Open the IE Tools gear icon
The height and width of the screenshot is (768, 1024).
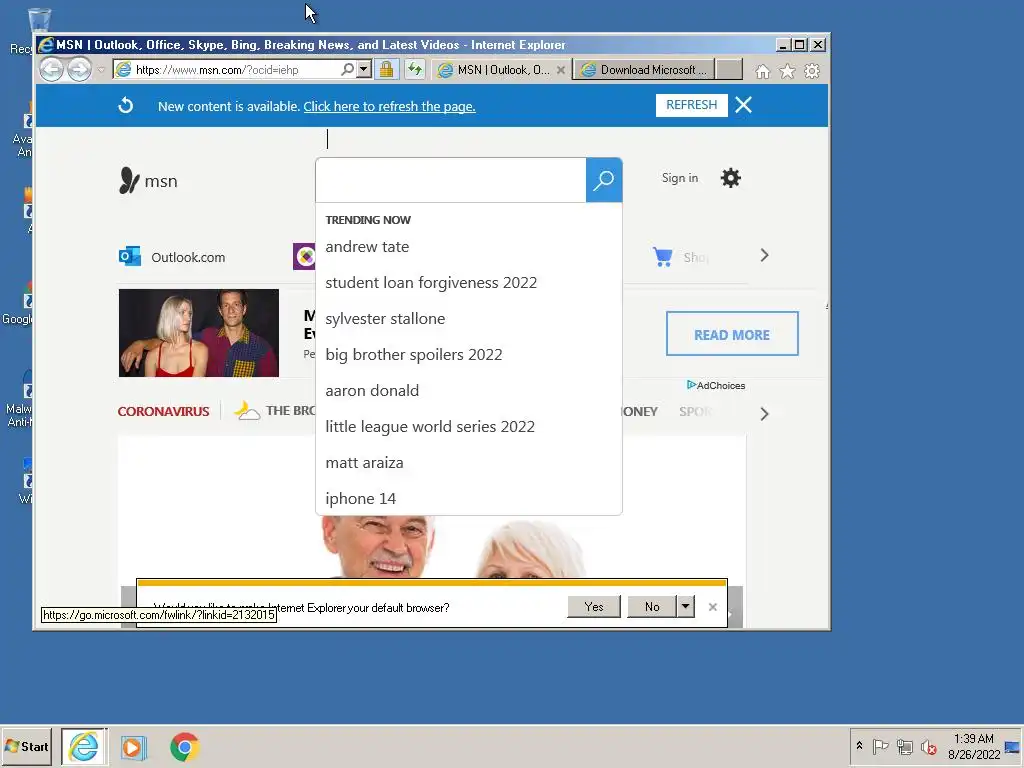click(x=812, y=71)
